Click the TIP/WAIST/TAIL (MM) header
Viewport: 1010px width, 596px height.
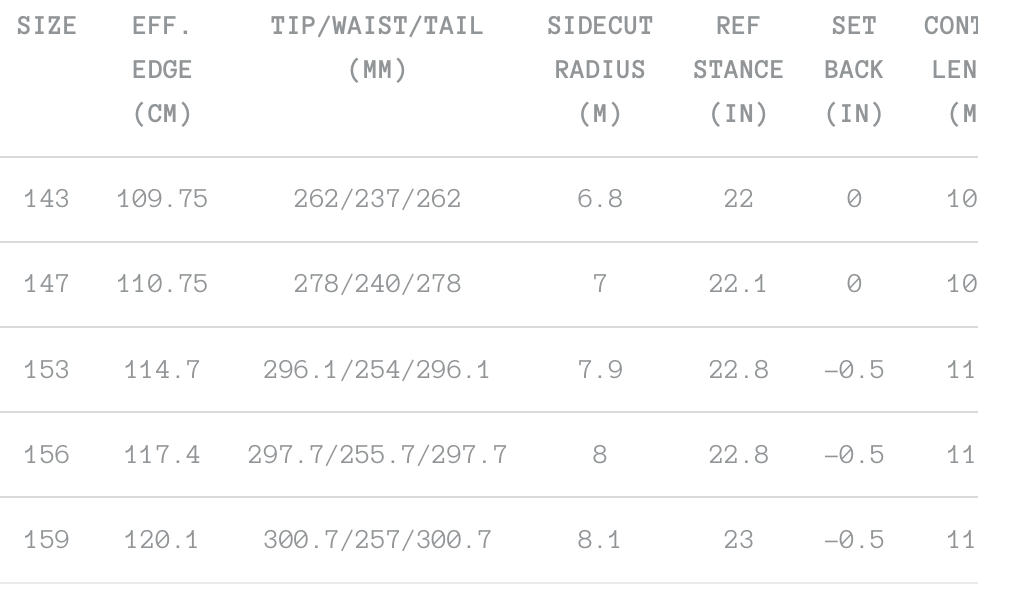(x=377, y=49)
